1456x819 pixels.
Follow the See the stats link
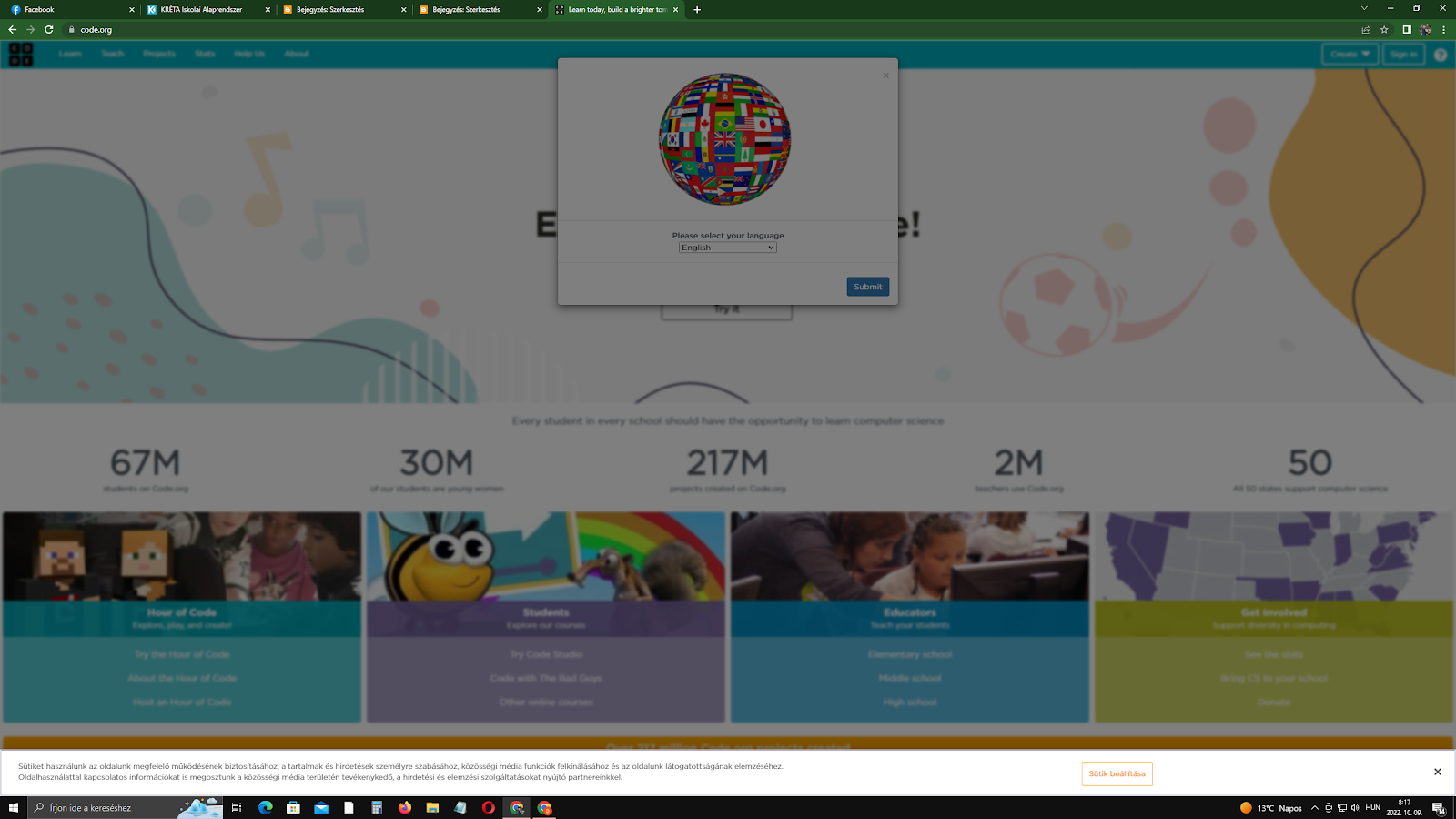point(1274,654)
